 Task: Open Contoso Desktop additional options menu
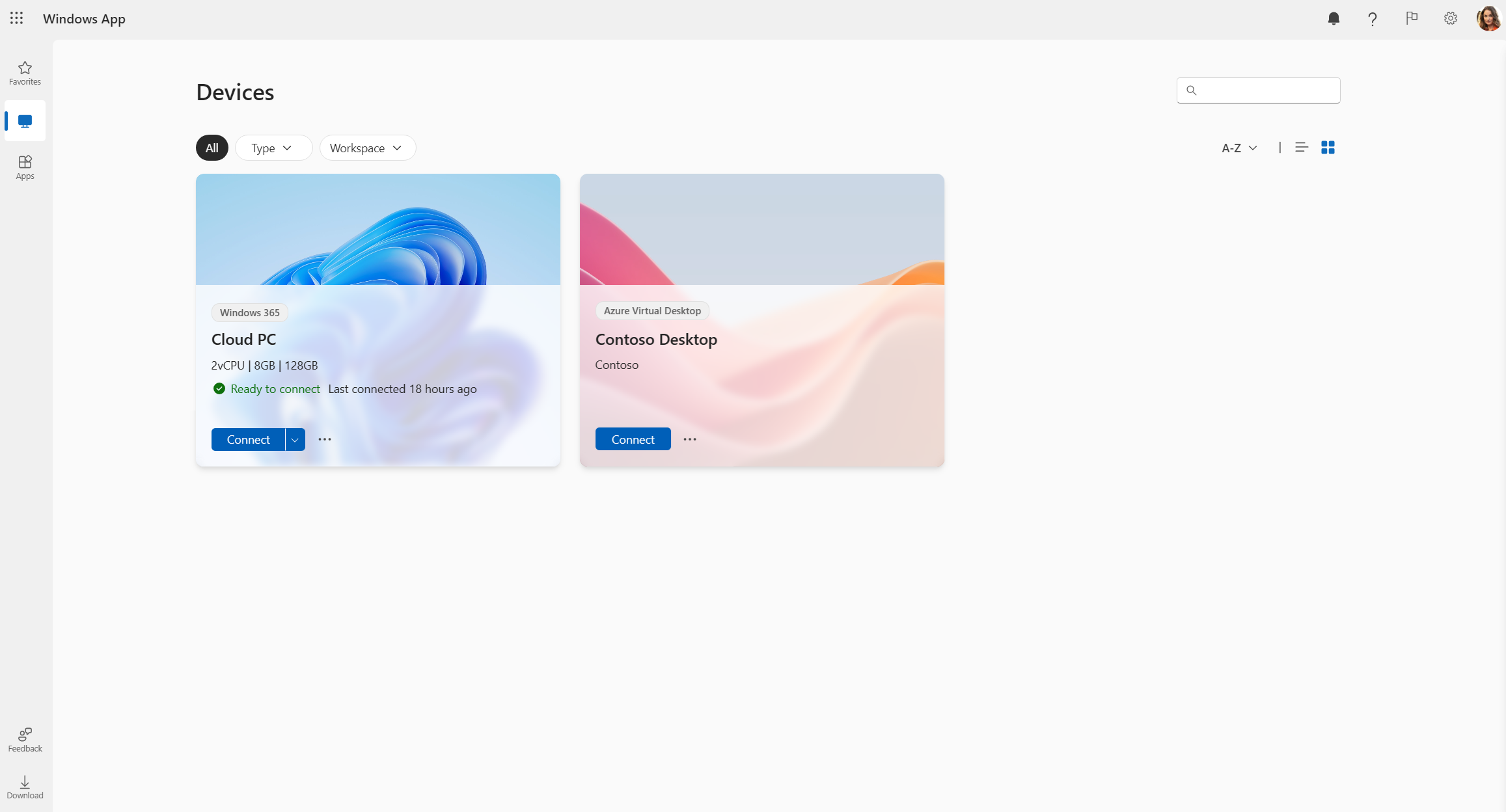691,439
